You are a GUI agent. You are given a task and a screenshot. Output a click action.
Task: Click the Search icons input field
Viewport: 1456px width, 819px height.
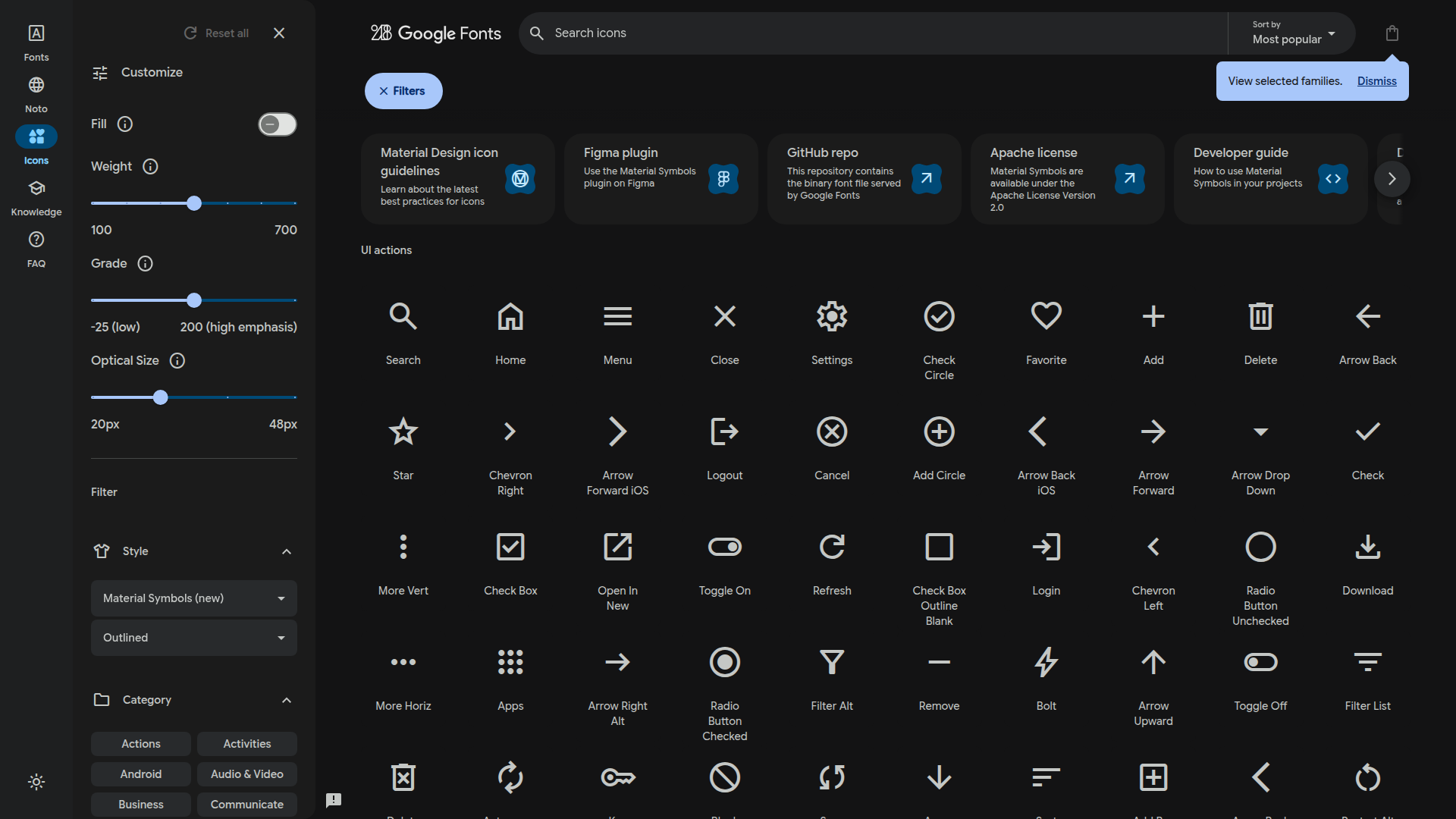872,33
